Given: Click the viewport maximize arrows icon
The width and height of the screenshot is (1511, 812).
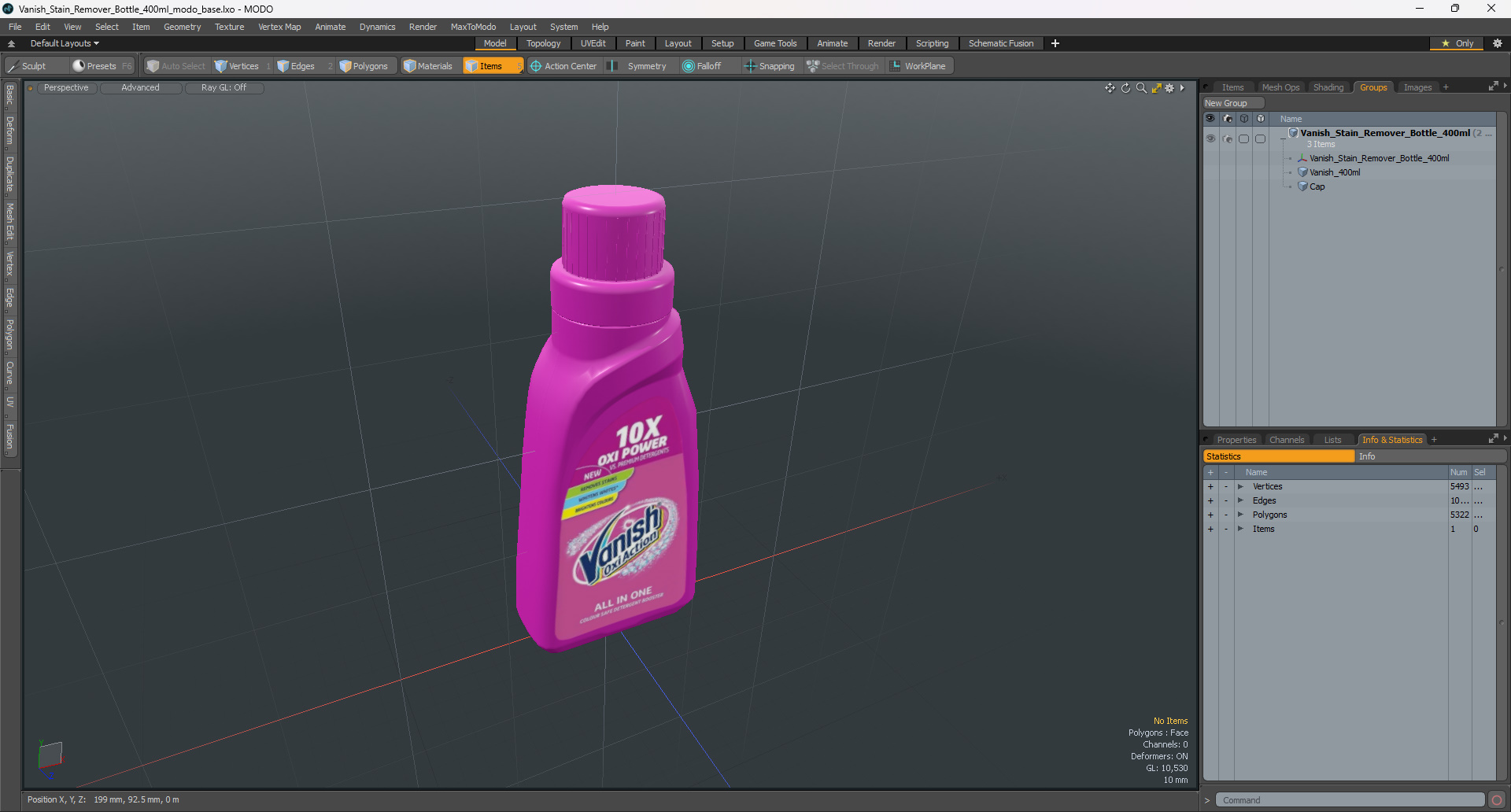Looking at the screenshot, I should (x=1156, y=88).
